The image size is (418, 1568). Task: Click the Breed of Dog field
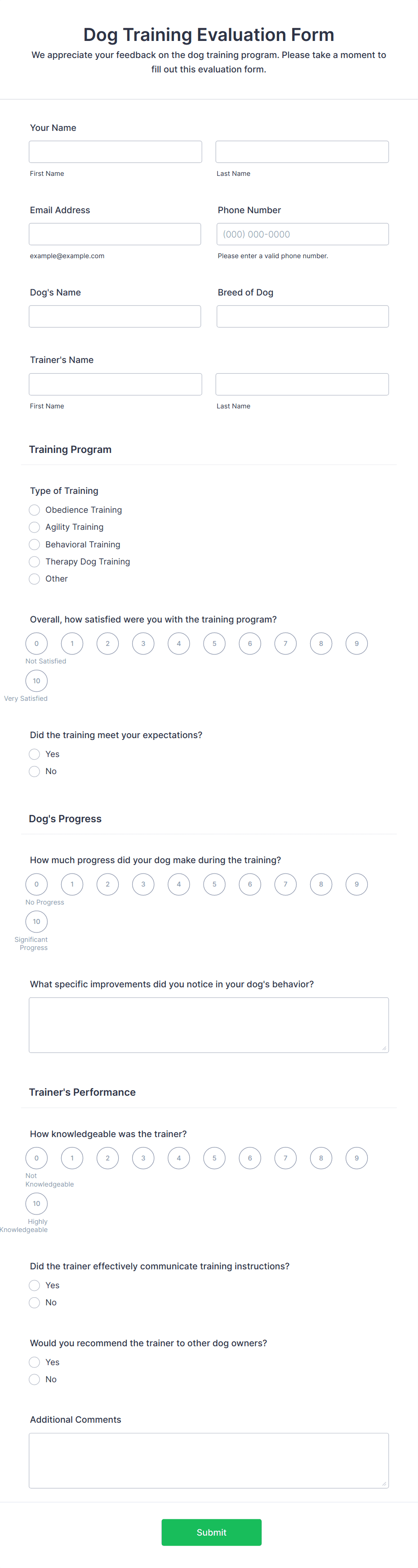302,316
